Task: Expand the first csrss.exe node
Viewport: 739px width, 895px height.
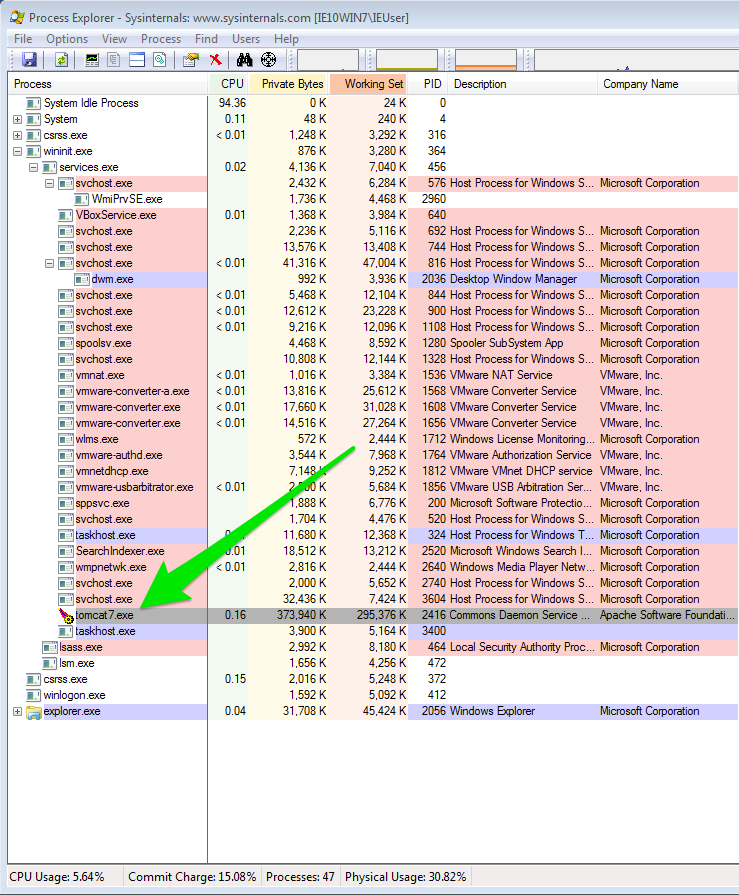Action: 18,135
